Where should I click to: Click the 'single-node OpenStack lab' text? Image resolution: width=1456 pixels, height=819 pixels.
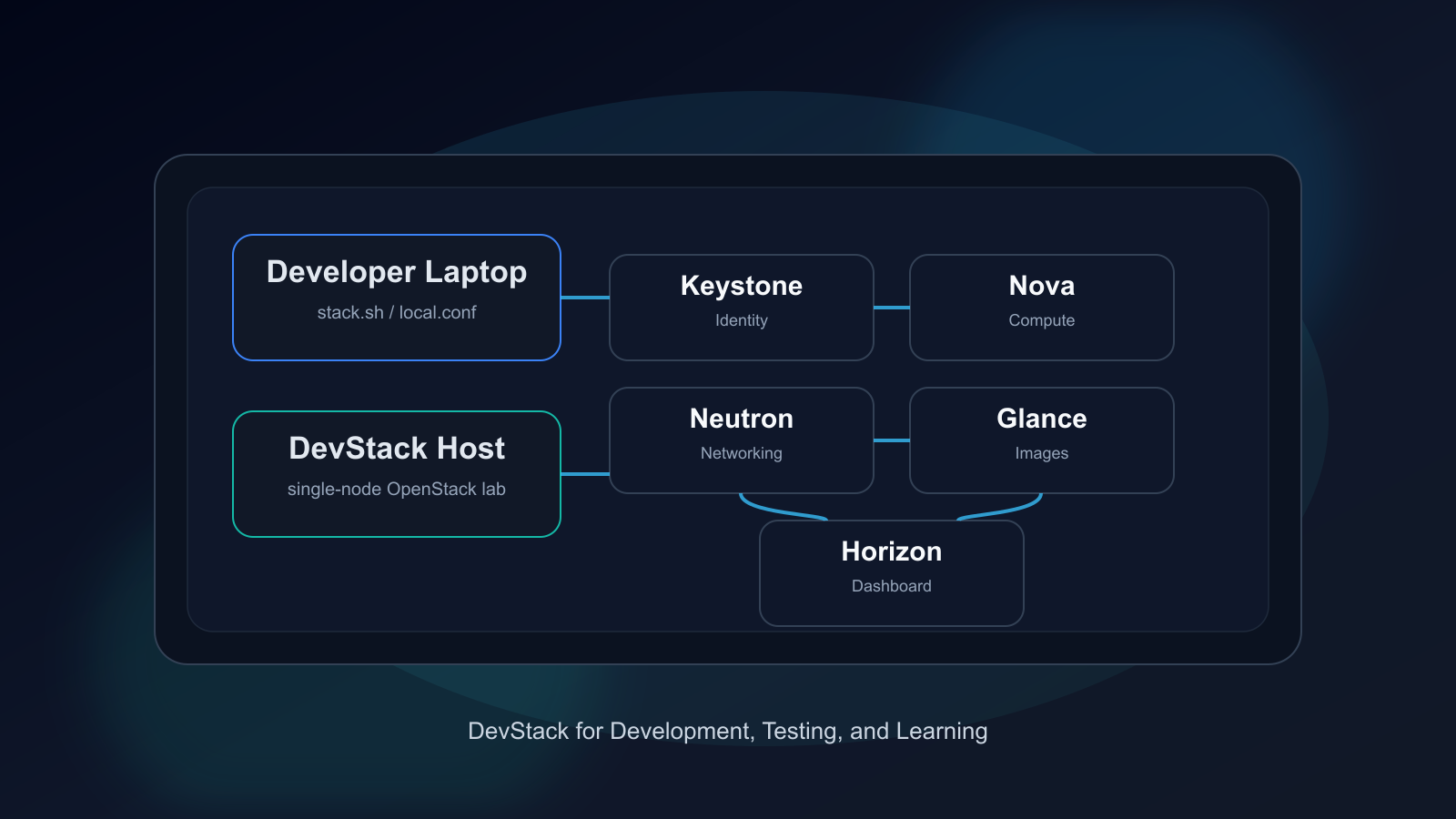click(397, 489)
